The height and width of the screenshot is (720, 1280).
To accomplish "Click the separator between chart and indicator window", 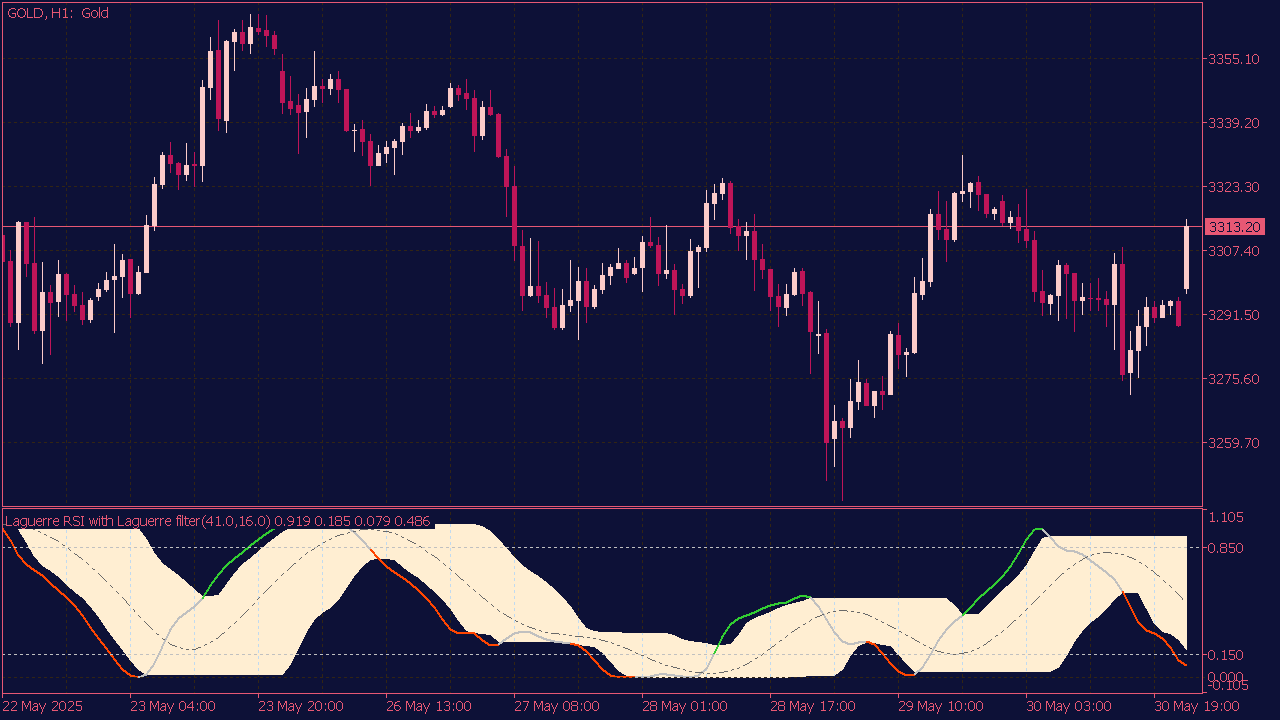I will pyautogui.click(x=600, y=508).
